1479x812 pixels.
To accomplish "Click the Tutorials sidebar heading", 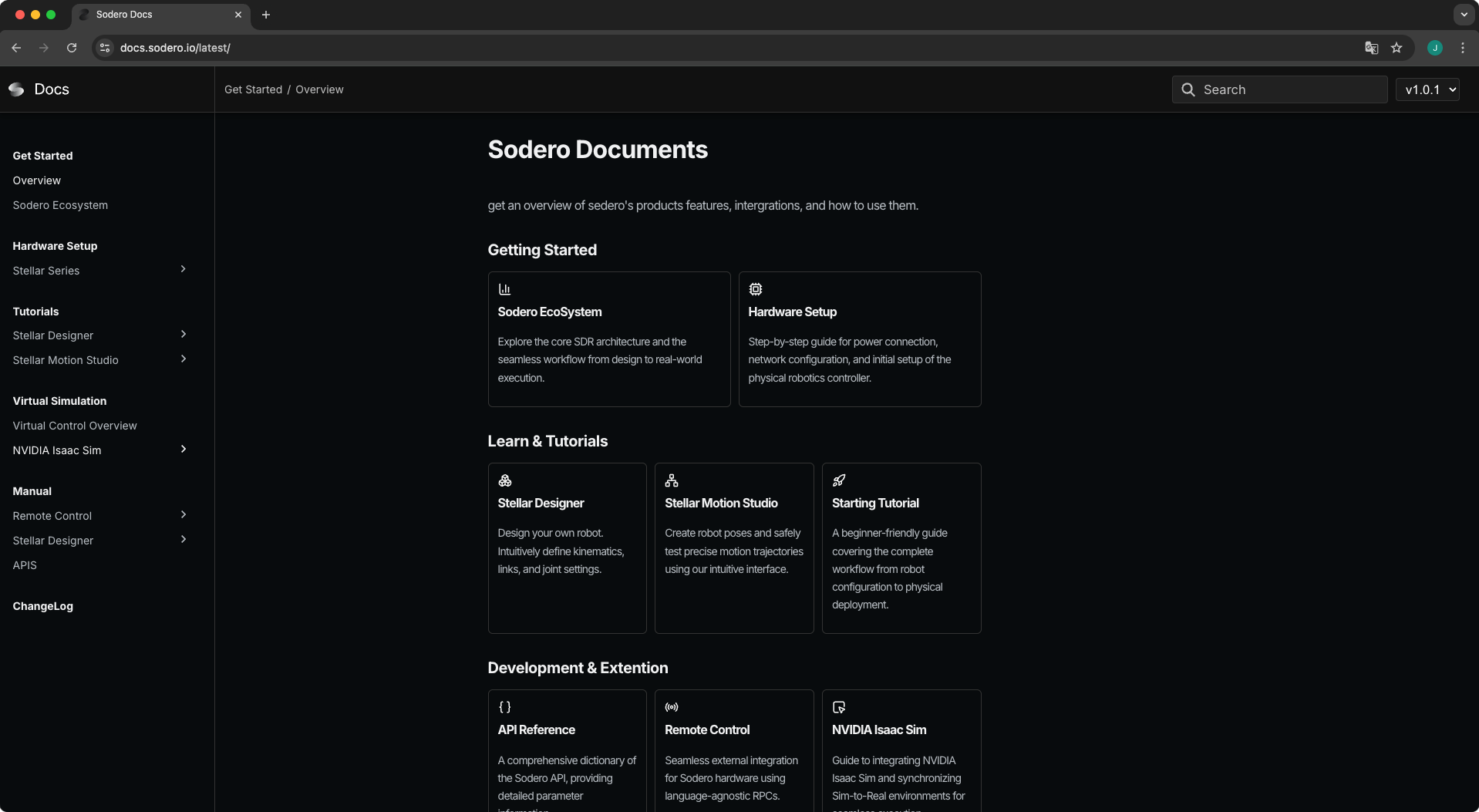I will click(35, 312).
